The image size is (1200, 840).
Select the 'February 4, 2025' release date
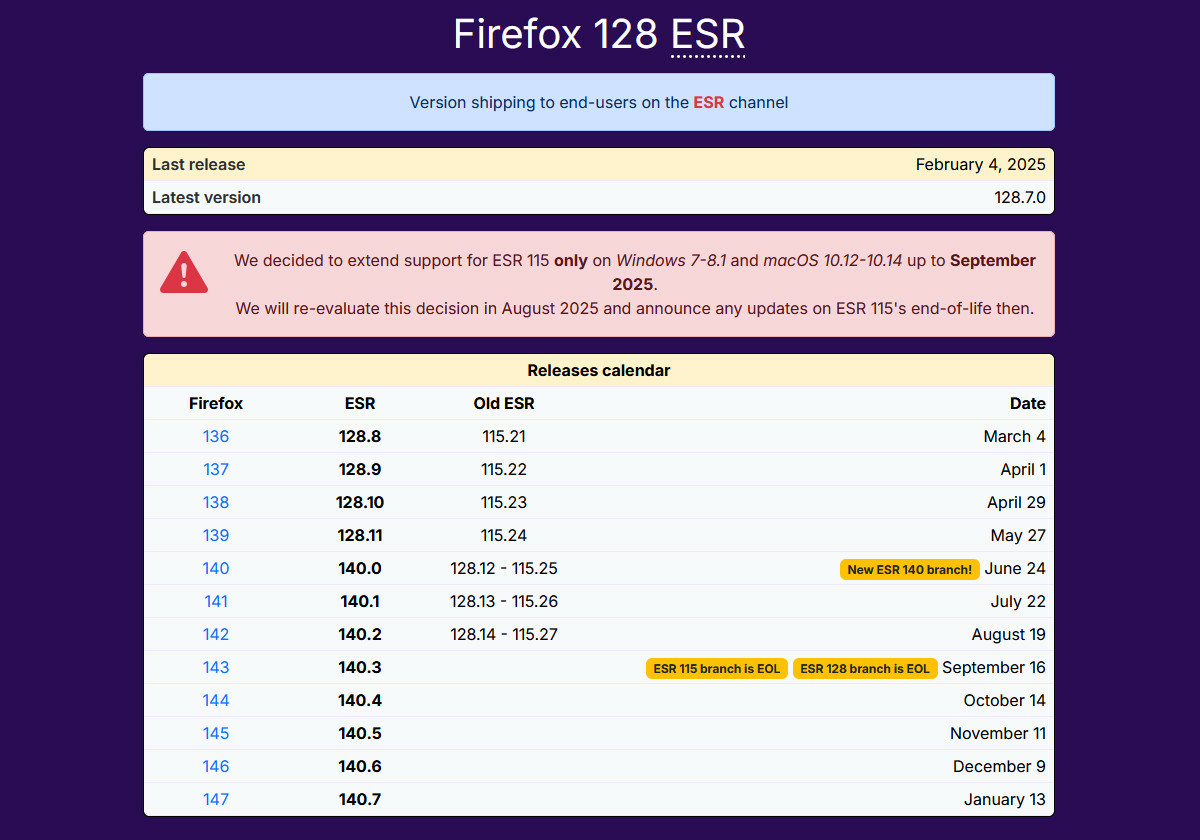pyautogui.click(x=981, y=164)
